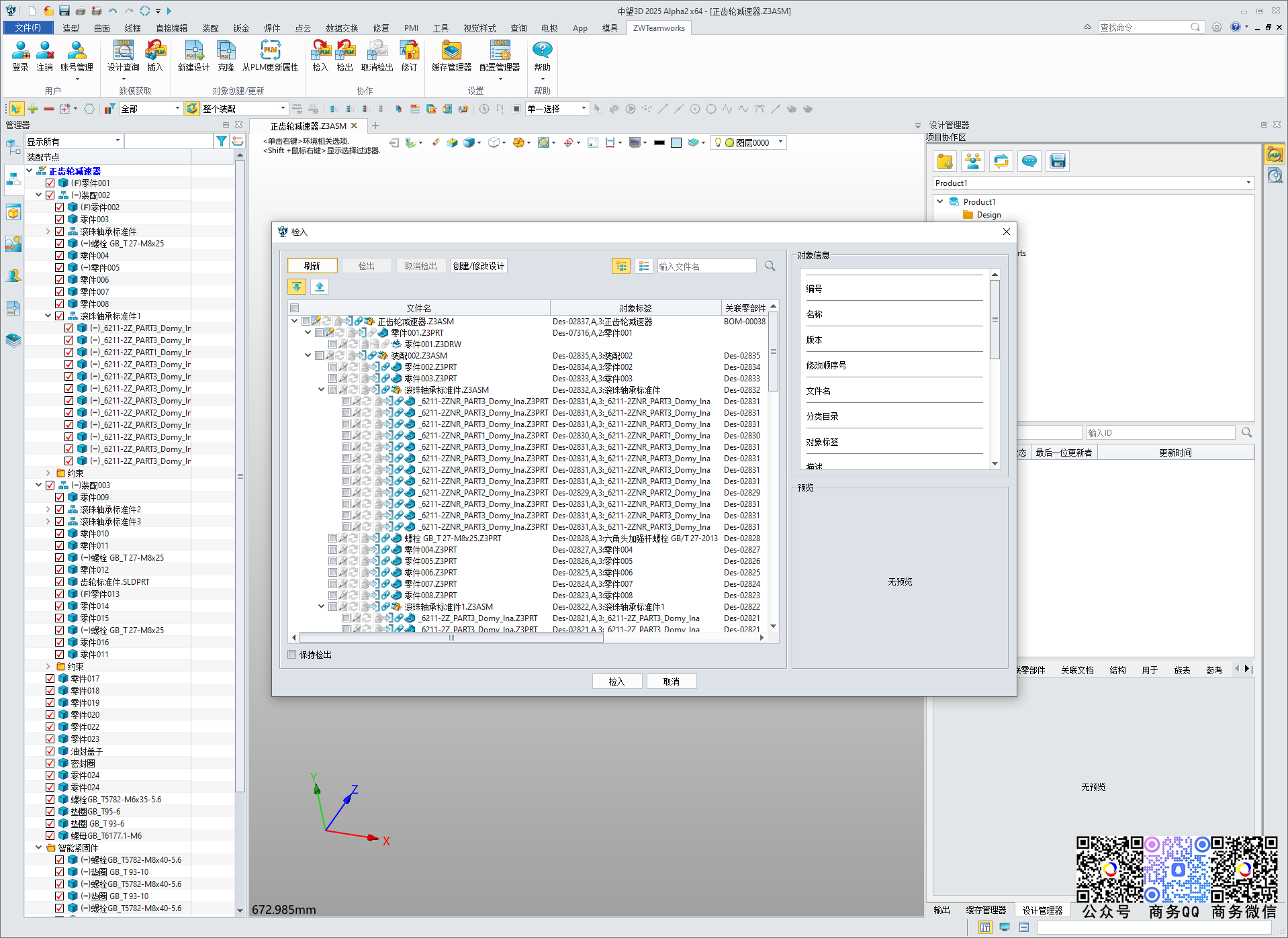Screen dimensions: 1288x938
Task: Open the 帮助 help icon in ribbon
Action: 542,56
